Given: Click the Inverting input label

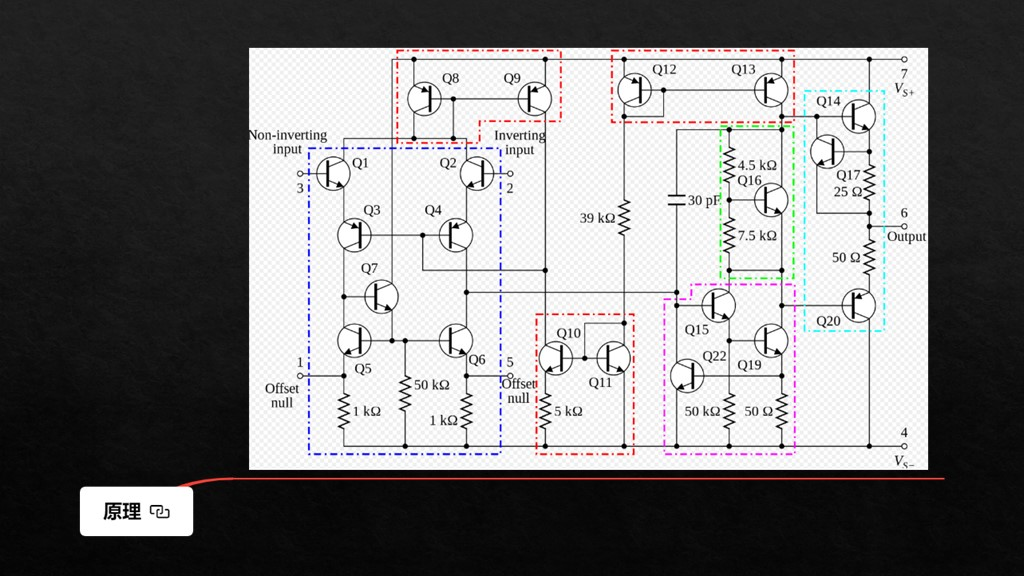Looking at the screenshot, I should coord(520,142).
